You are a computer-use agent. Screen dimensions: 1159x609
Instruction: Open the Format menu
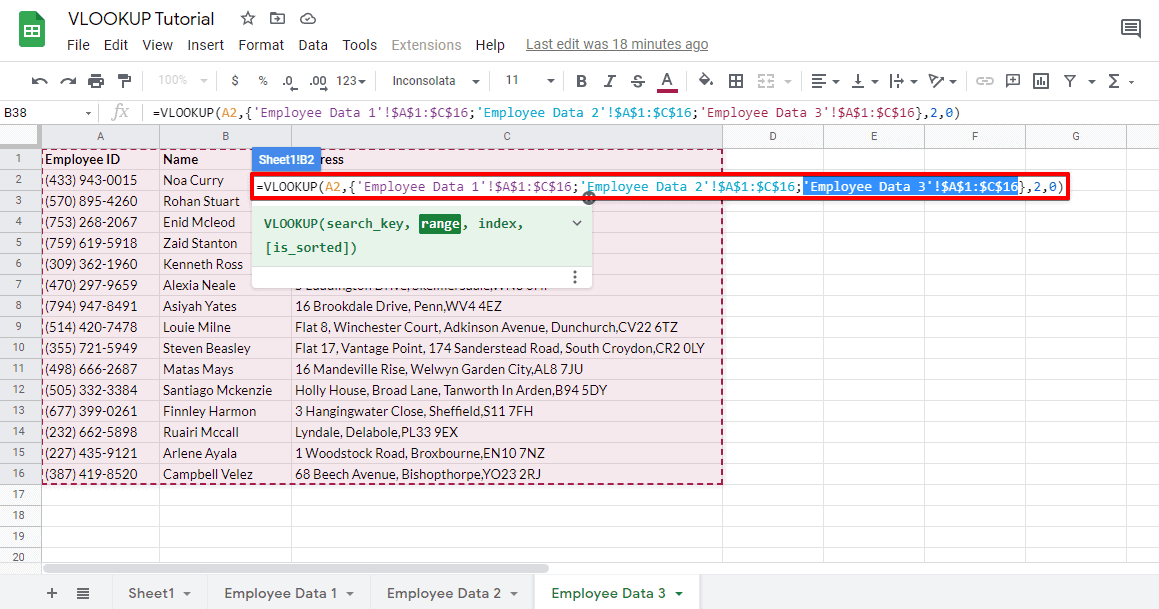(x=261, y=45)
